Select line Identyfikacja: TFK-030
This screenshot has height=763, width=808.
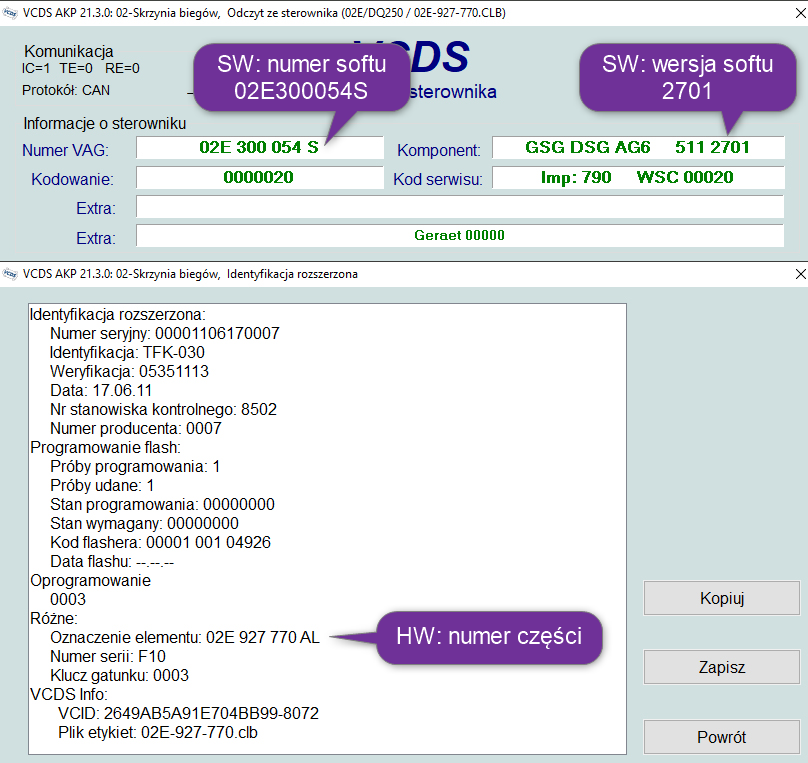(127, 352)
